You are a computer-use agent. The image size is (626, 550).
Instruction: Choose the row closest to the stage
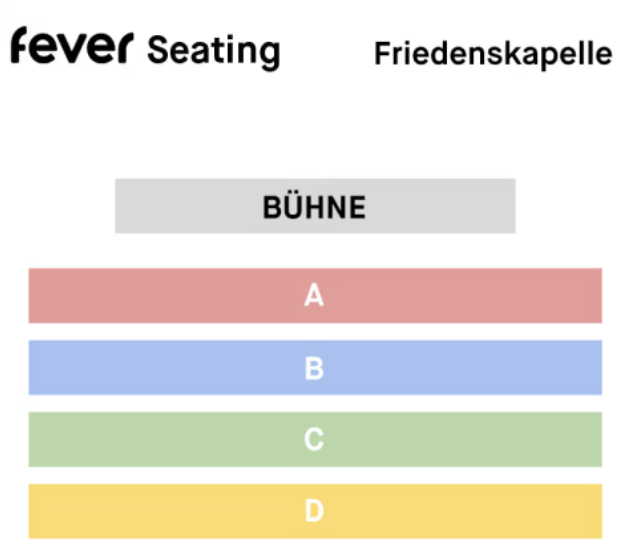coord(315,295)
